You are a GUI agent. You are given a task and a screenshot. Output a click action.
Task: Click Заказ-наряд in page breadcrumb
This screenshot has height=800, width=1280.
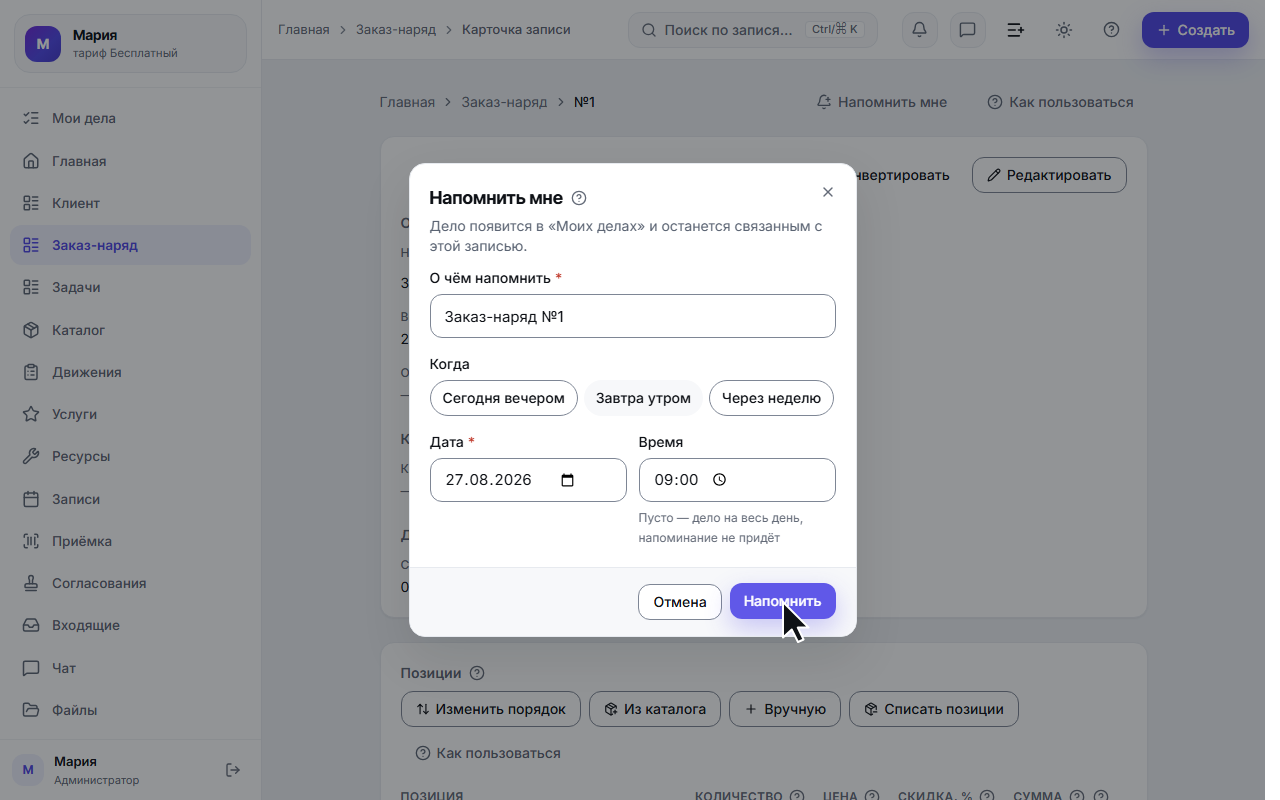[504, 102]
